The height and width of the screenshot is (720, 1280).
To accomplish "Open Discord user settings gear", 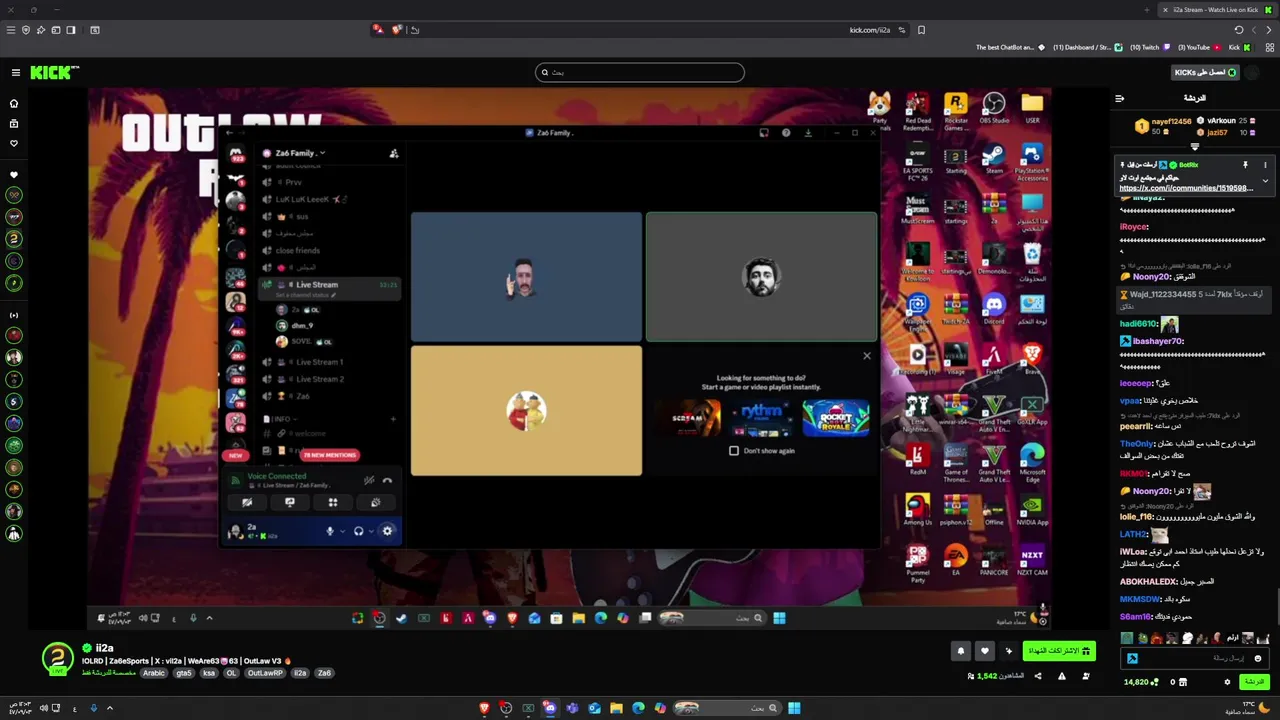I will [387, 531].
